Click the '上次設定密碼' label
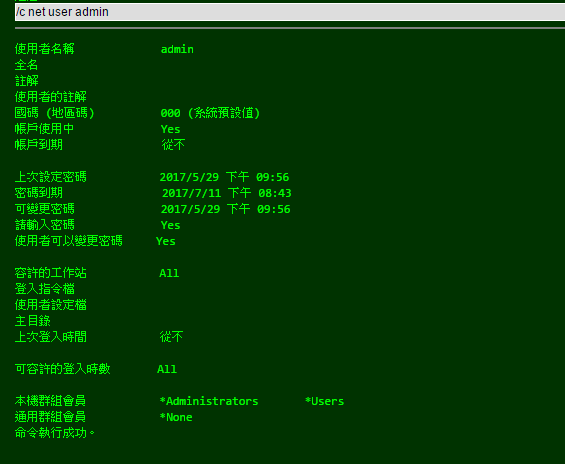This screenshot has width=565, height=464. [50, 177]
